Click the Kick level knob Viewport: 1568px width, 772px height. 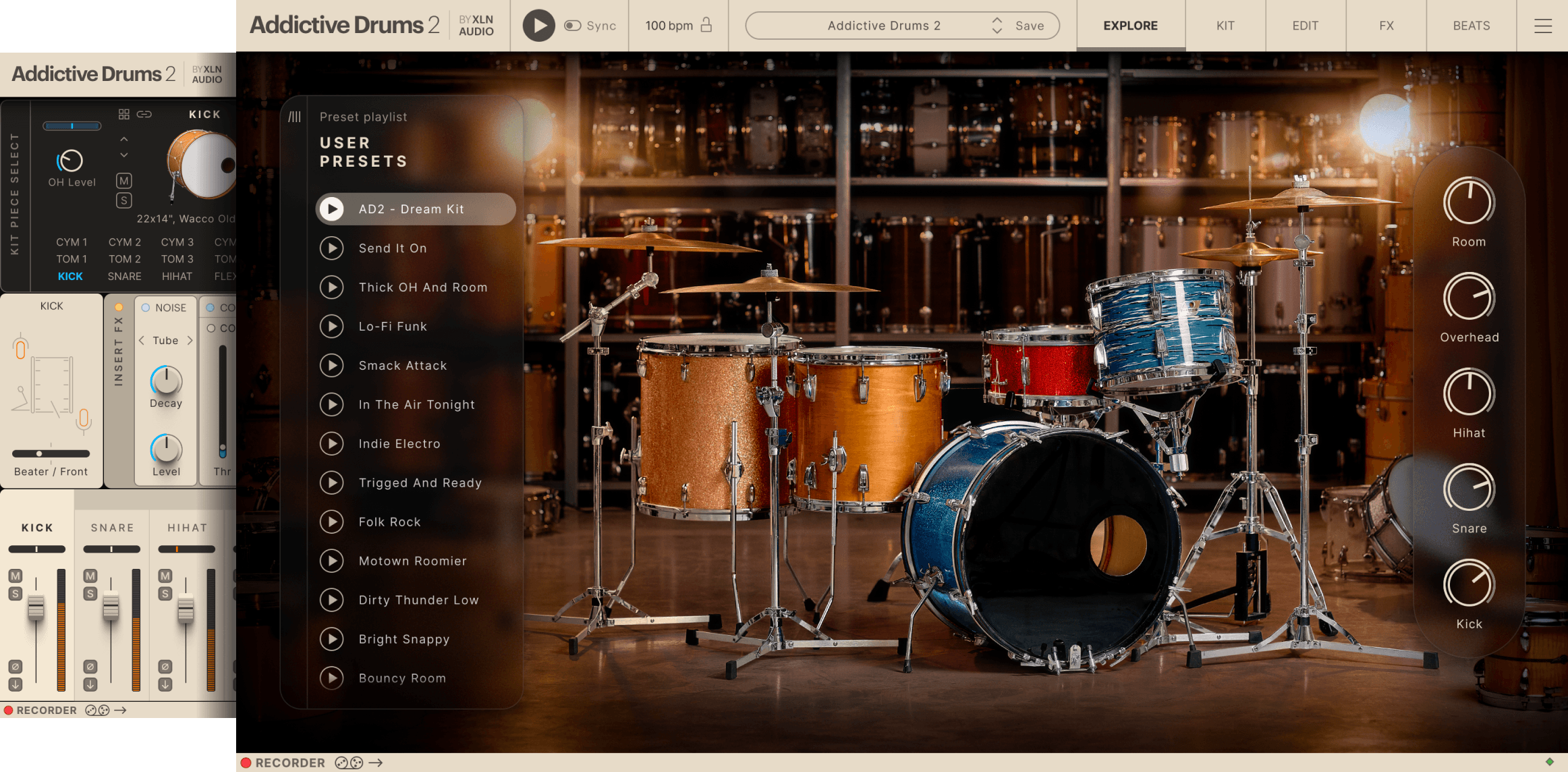click(1469, 584)
